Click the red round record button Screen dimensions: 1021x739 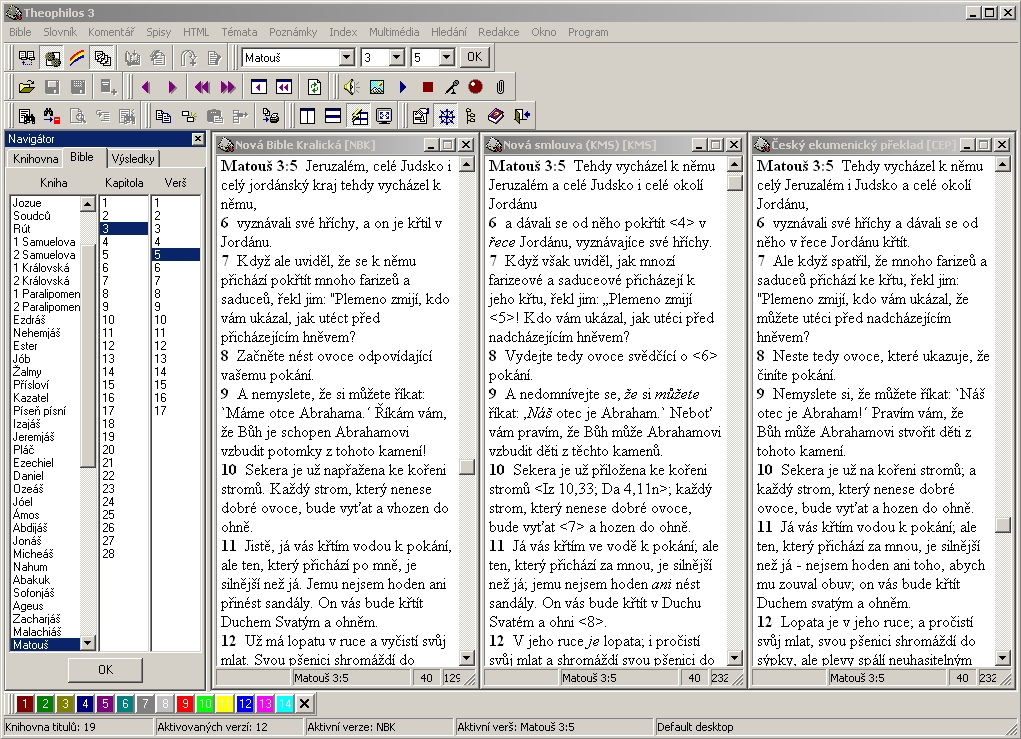coord(476,87)
